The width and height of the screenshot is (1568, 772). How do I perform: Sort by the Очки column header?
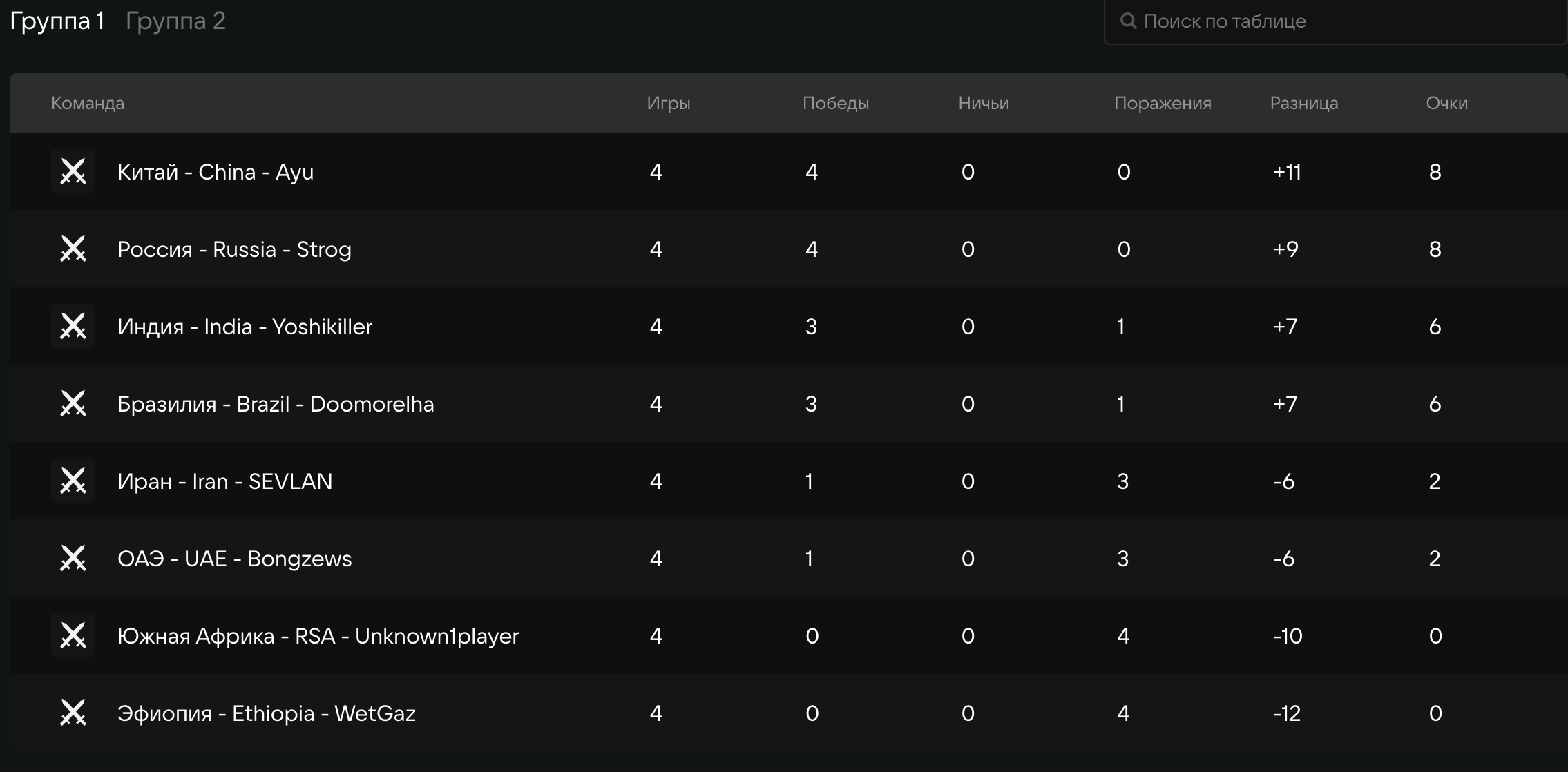tap(1446, 103)
